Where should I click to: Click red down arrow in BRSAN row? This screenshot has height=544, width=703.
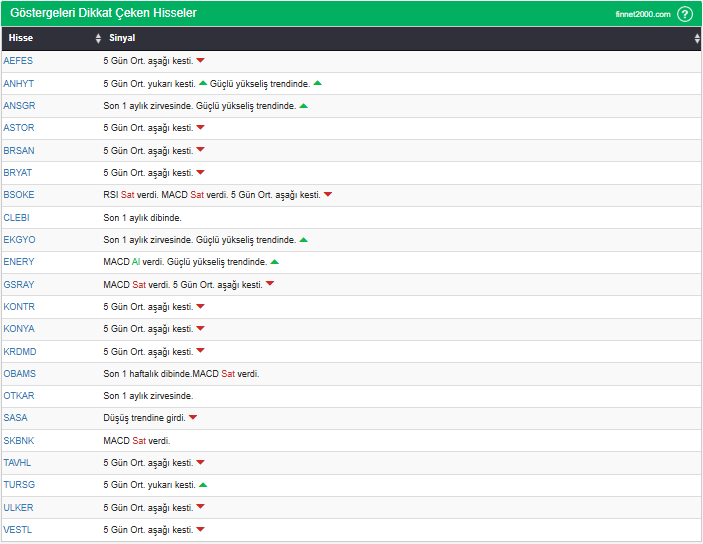coord(200,149)
